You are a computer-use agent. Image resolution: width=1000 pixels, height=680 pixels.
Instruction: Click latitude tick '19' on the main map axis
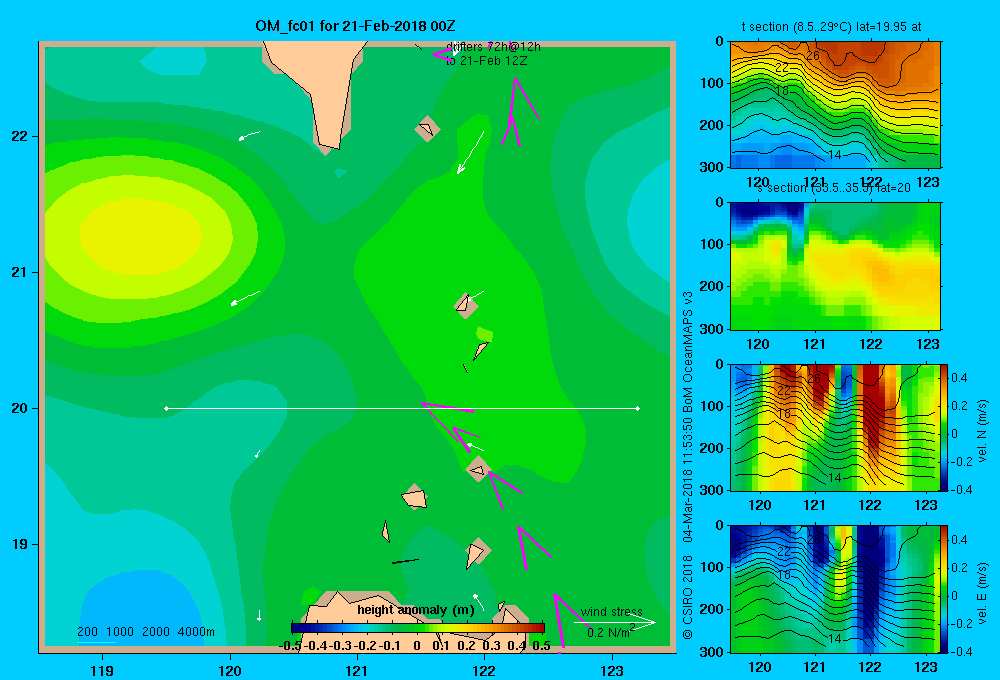[x=20, y=544]
